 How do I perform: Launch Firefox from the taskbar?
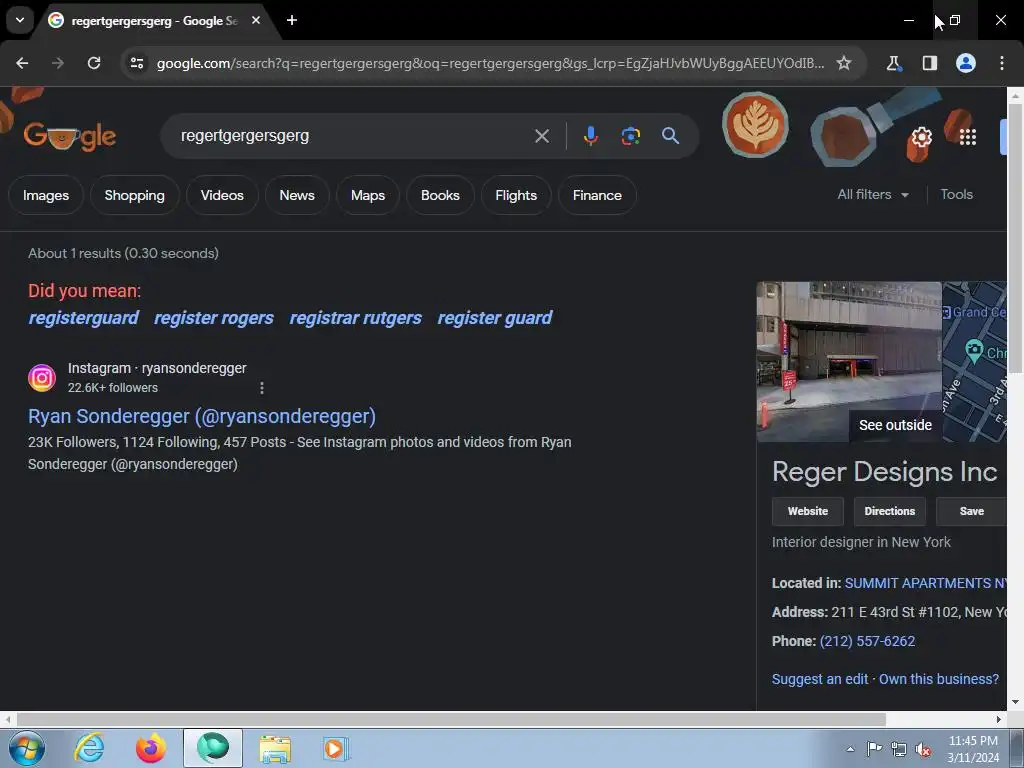coord(151,748)
